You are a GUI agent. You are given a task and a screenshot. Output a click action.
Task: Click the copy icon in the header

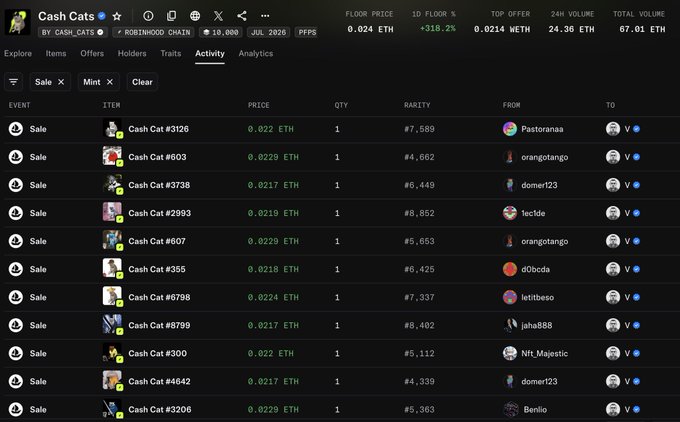tap(172, 16)
